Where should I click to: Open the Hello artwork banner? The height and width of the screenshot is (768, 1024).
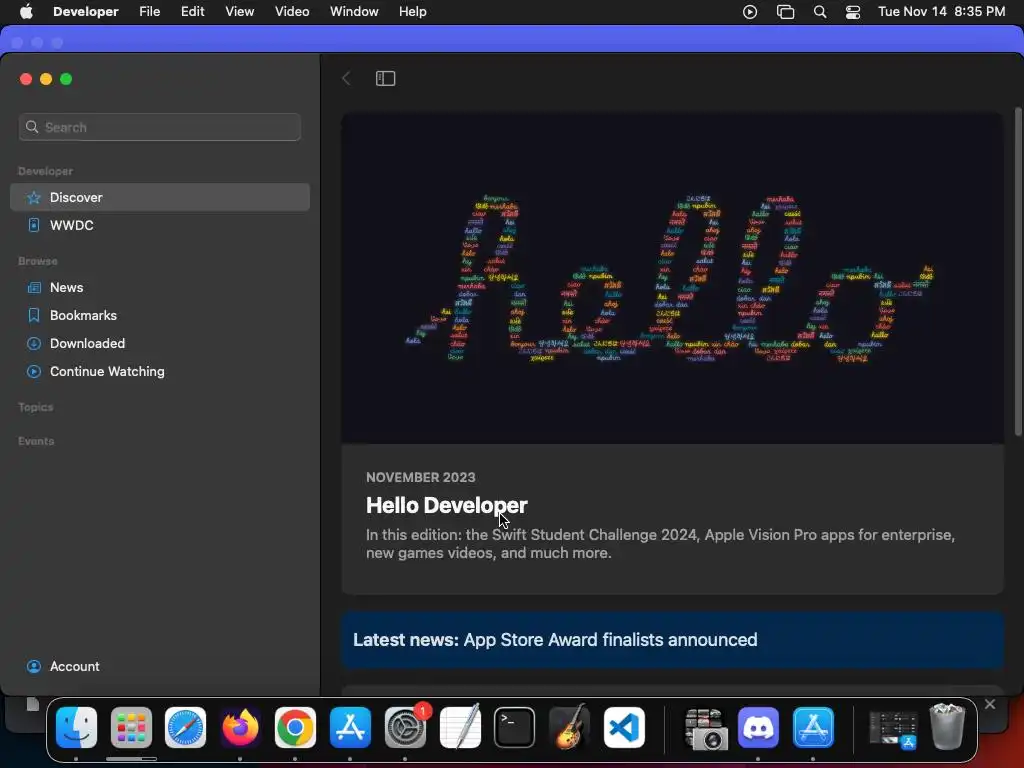coord(672,279)
